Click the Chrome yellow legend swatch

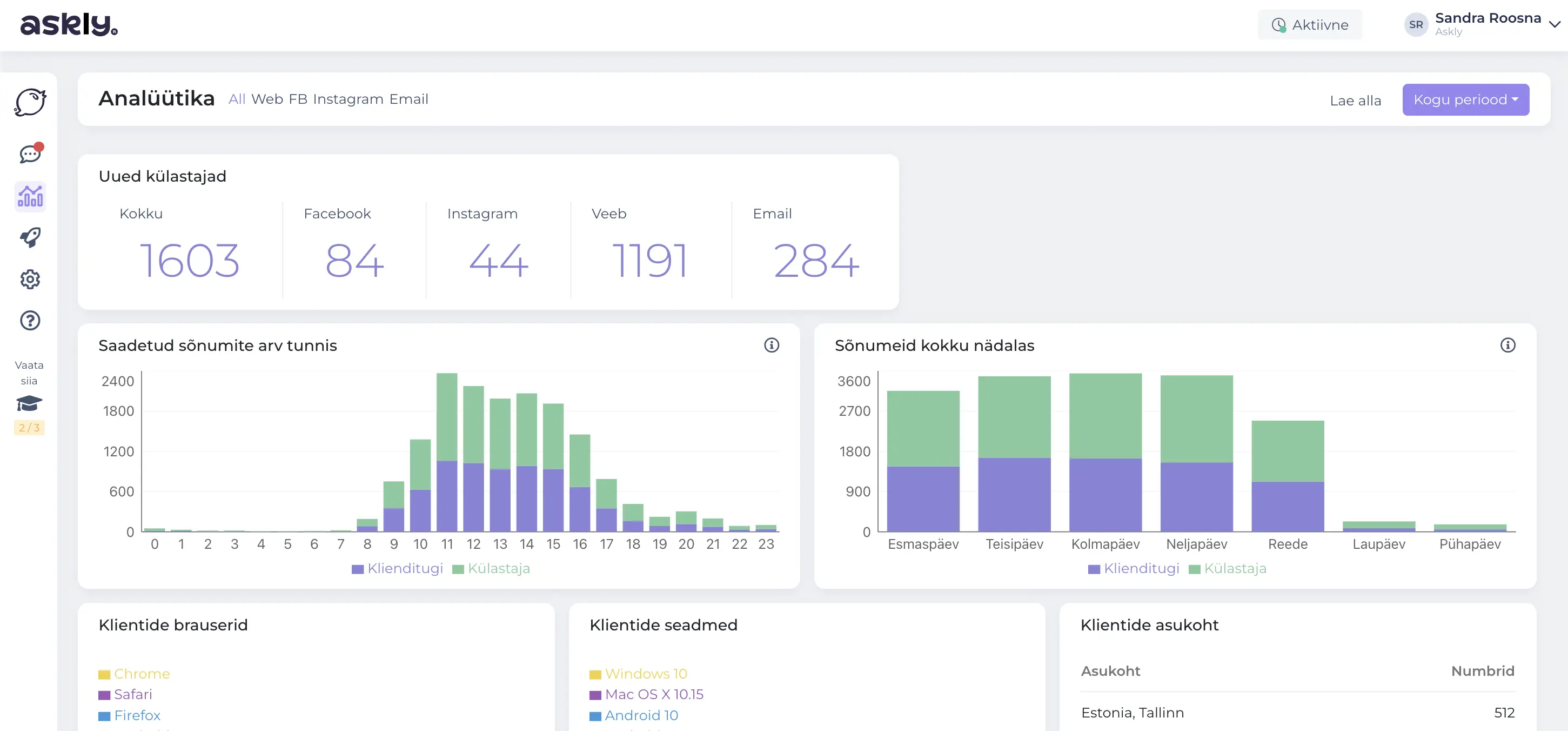(x=104, y=674)
